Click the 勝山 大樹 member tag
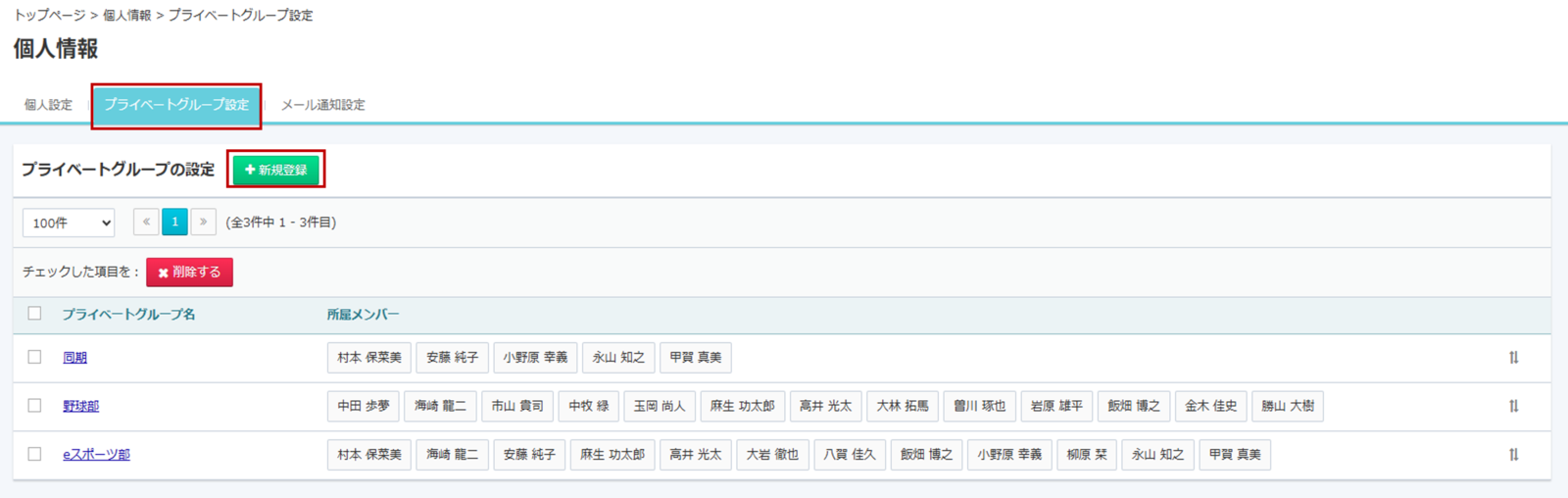 pyautogui.click(x=1288, y=406)
